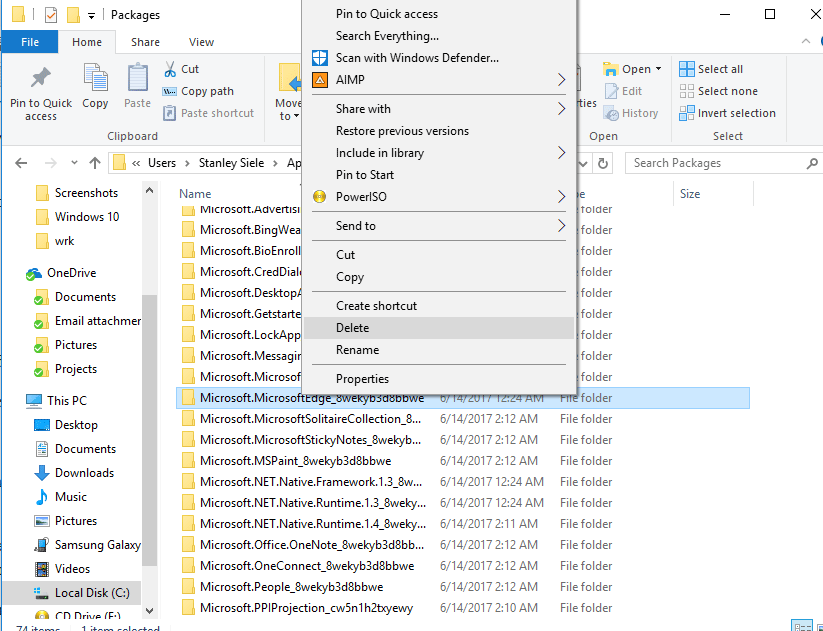
Task: Click Downloads arrow icon in sidebar
Action: pos(41,473)
